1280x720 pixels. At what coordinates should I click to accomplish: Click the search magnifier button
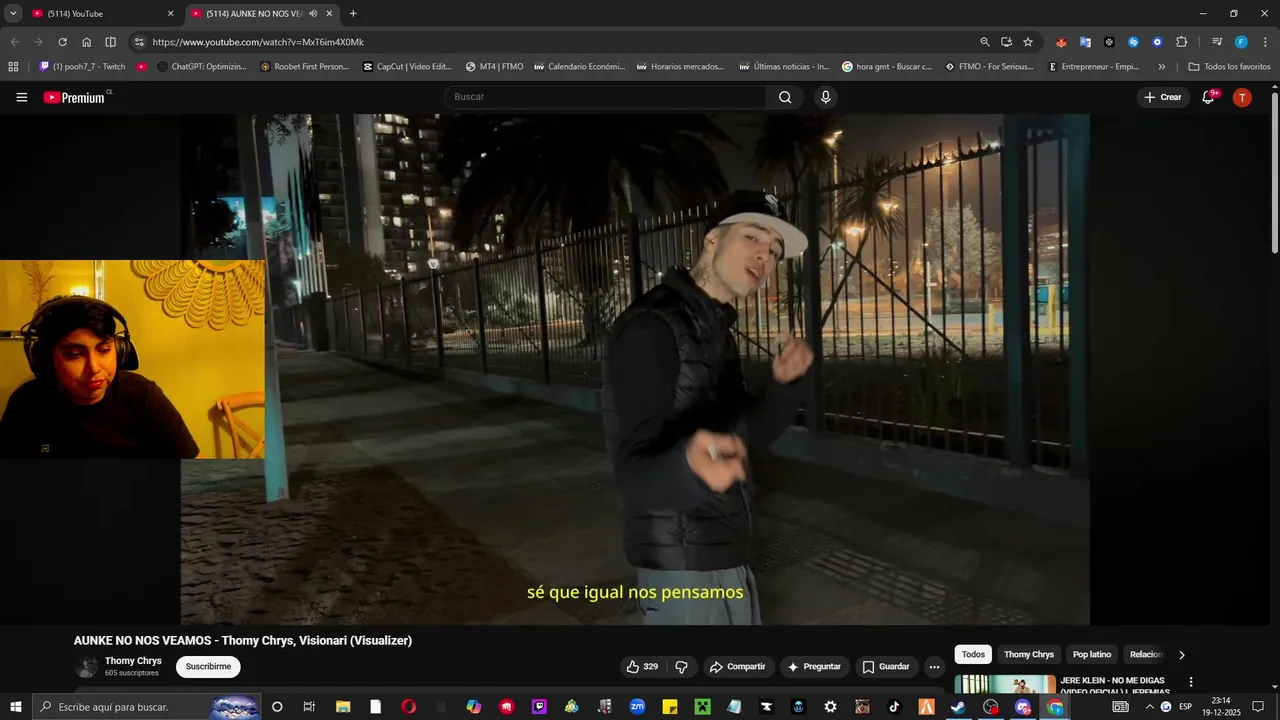click(785, 97)
